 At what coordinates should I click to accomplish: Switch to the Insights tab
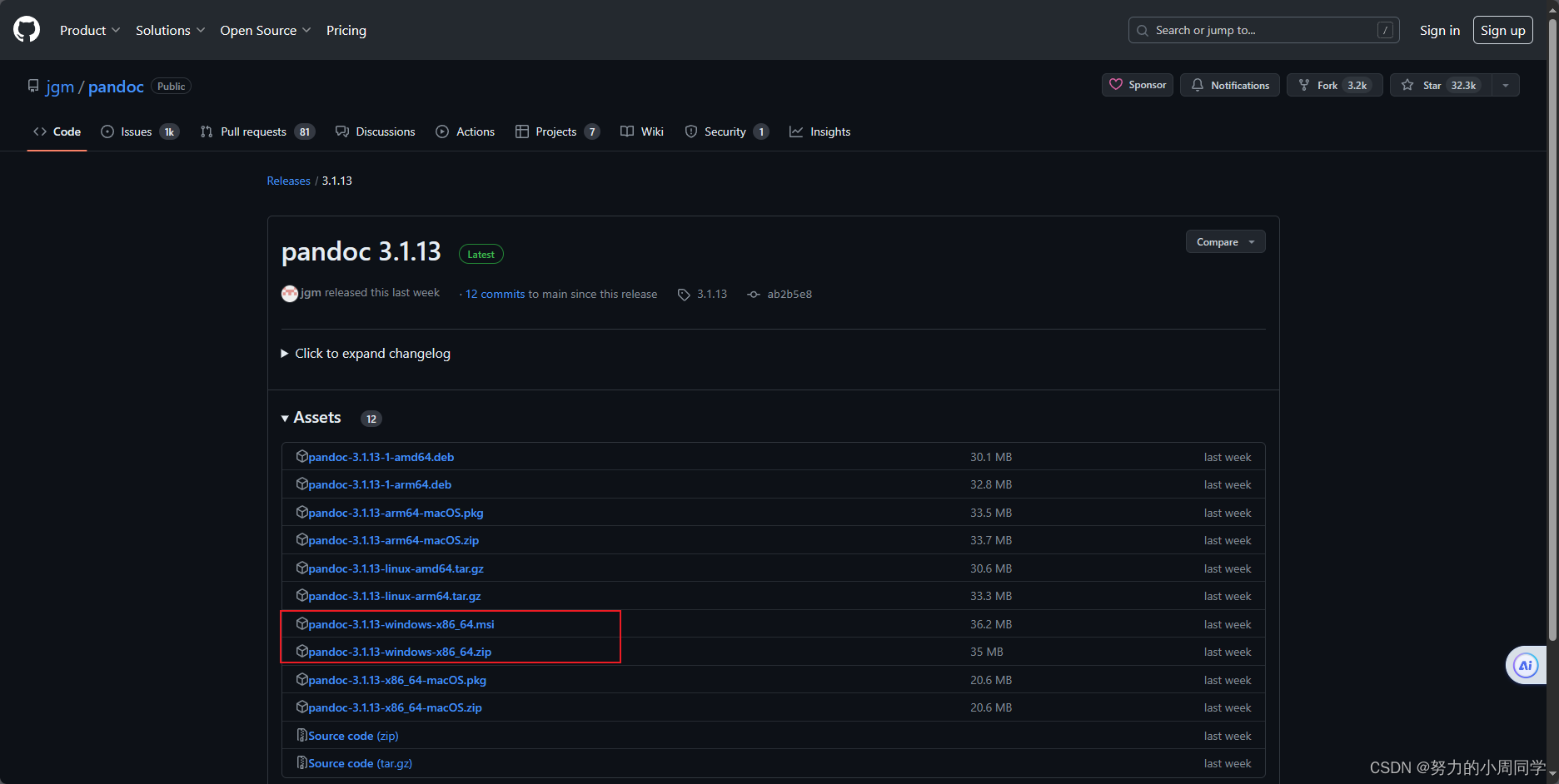[820, 131]
